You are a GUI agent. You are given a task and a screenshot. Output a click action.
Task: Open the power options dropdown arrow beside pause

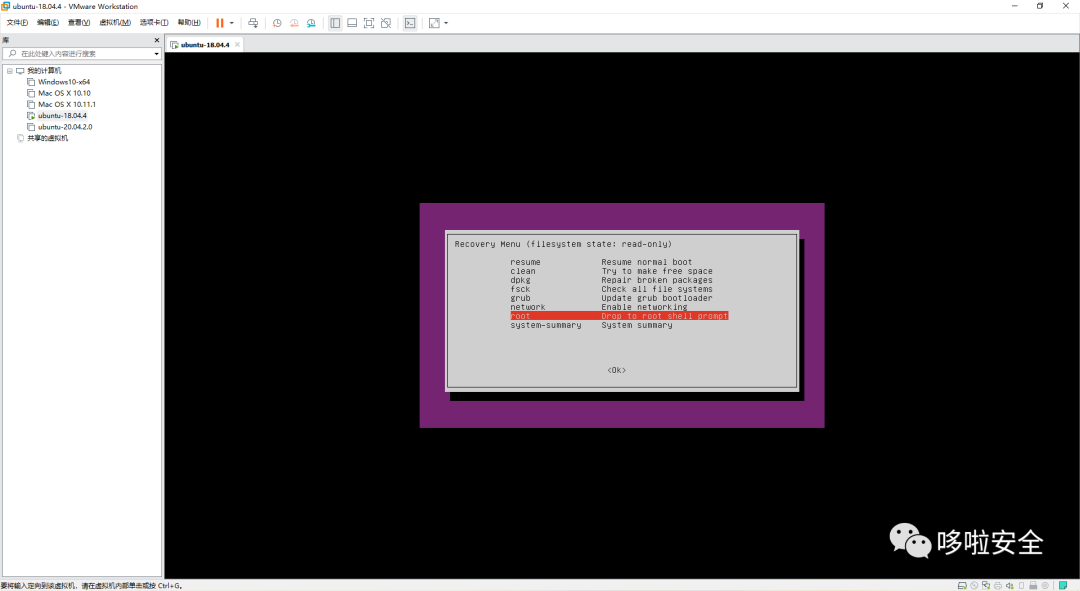tap(231, 23)
